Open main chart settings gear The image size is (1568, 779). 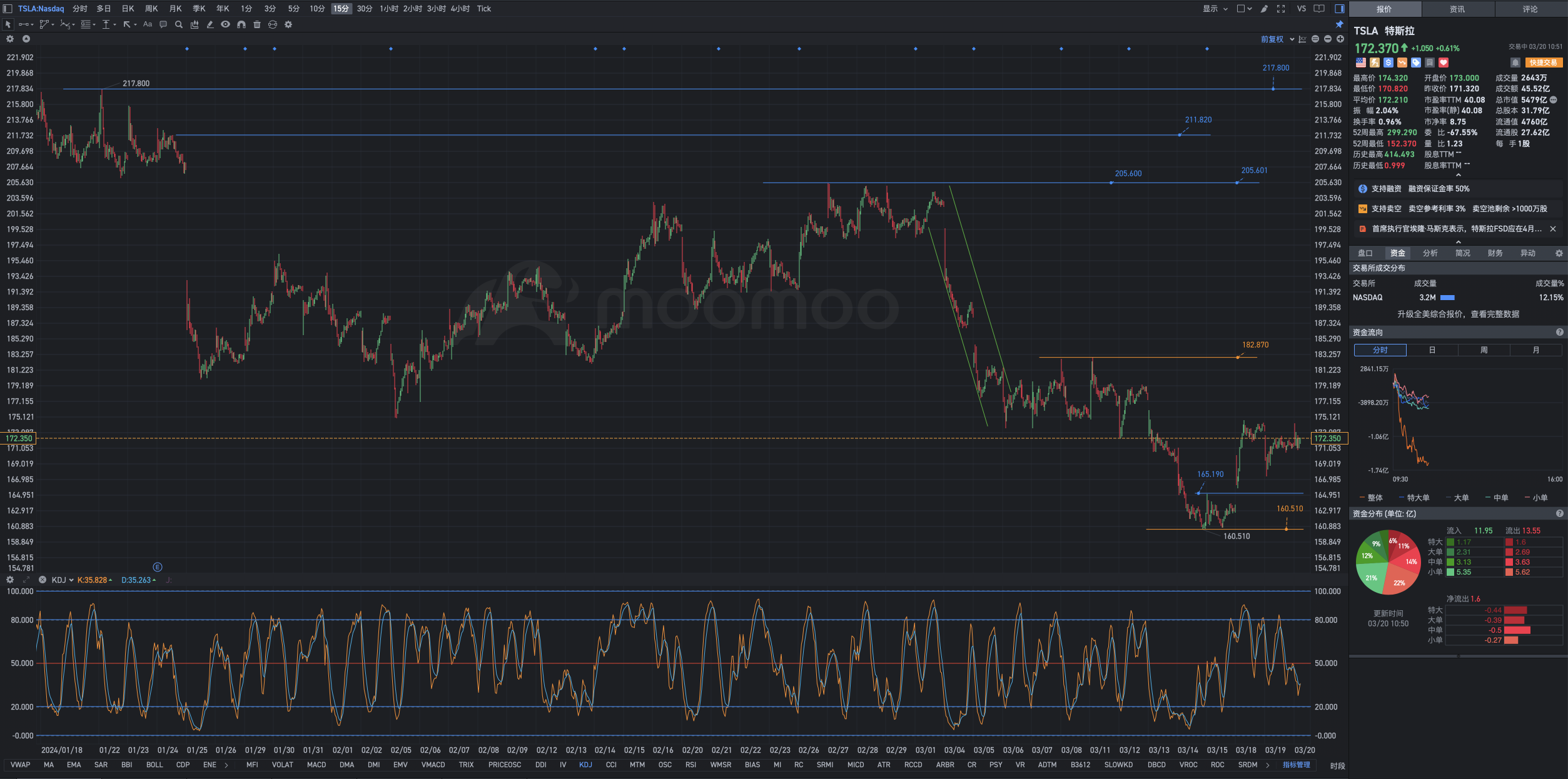pos(10,39)
